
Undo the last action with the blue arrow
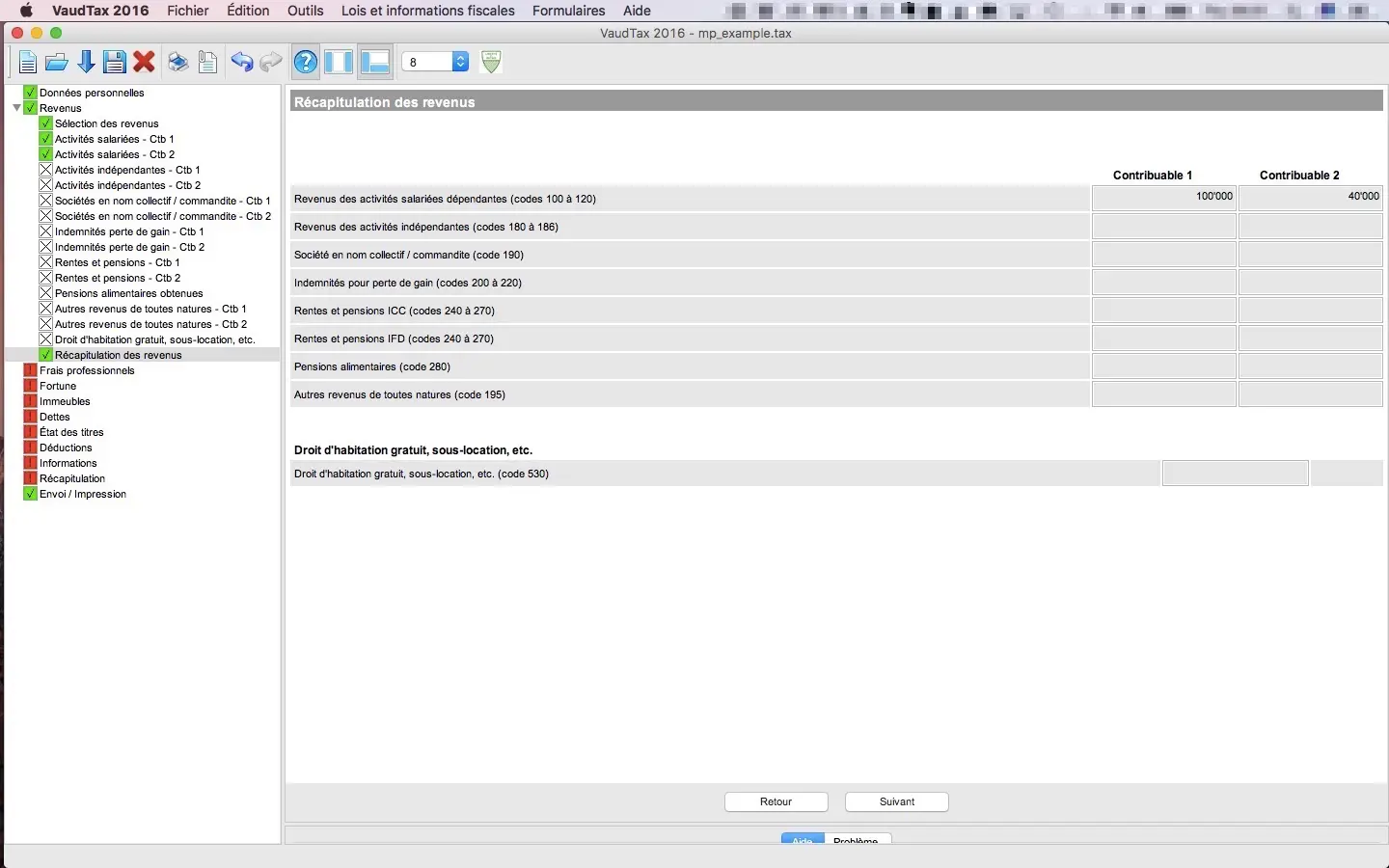242,63
